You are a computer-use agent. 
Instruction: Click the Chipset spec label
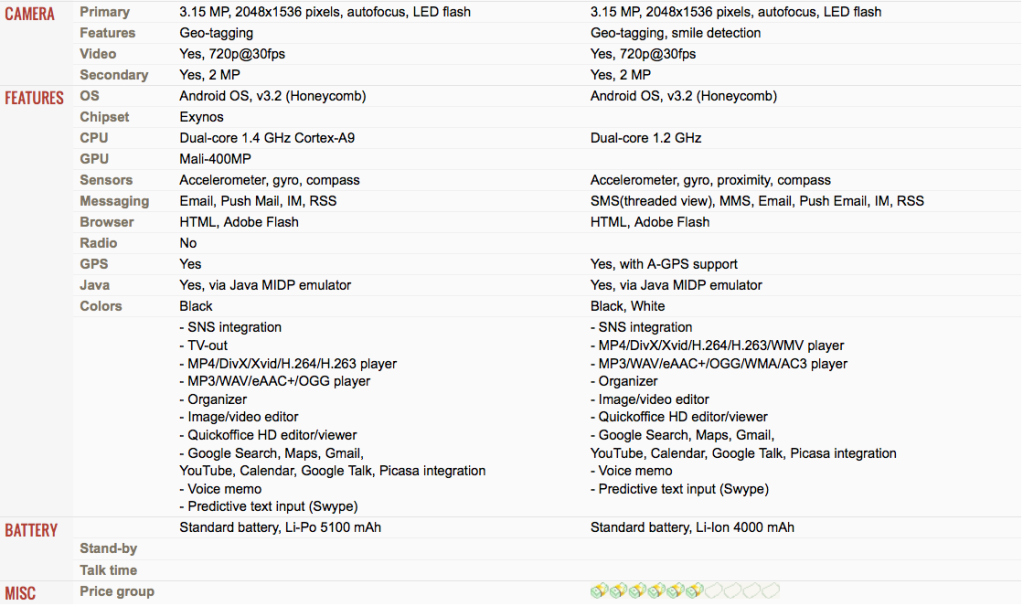104,117
